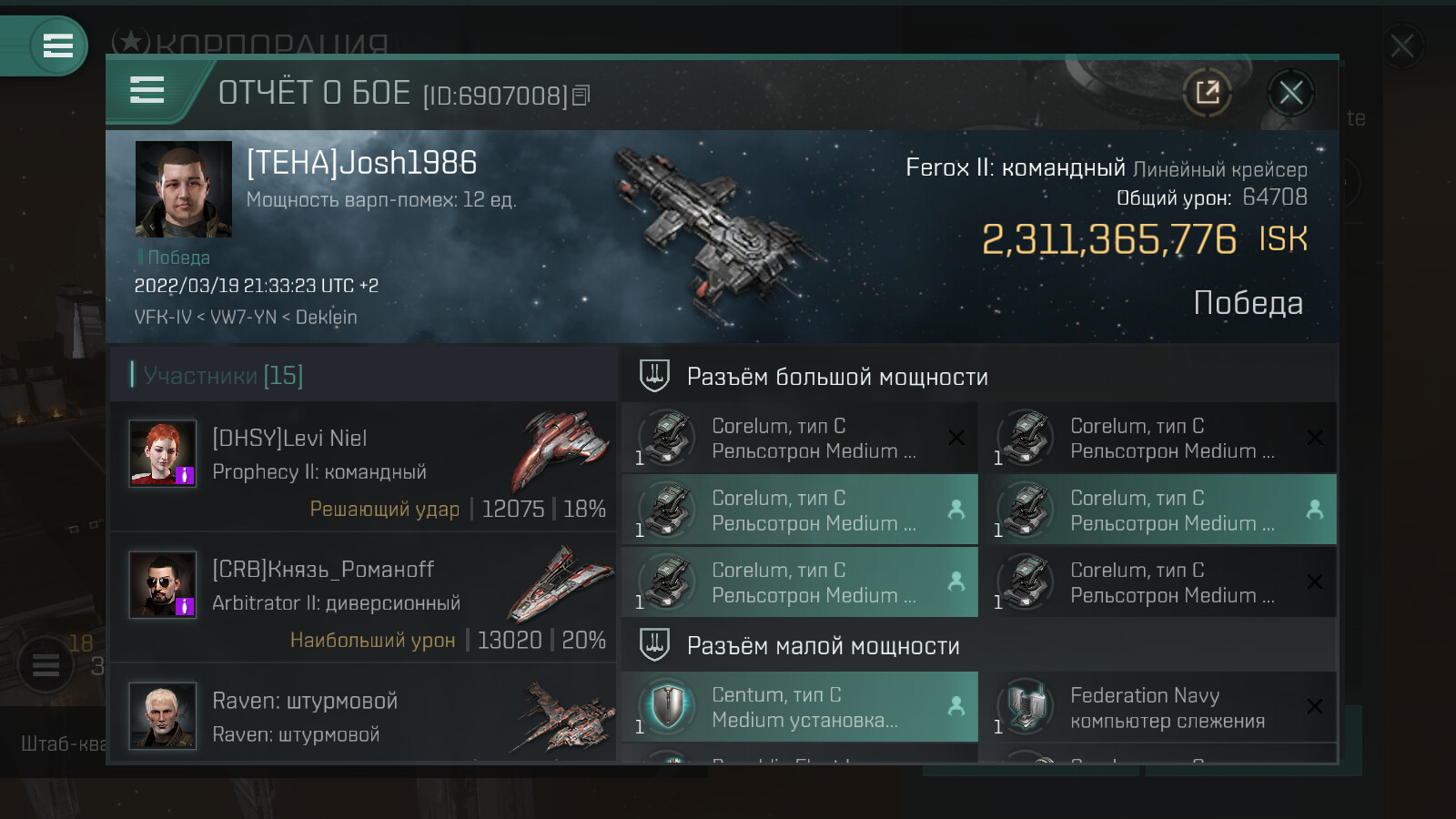Close the battle report window

tap(1291, 92)
